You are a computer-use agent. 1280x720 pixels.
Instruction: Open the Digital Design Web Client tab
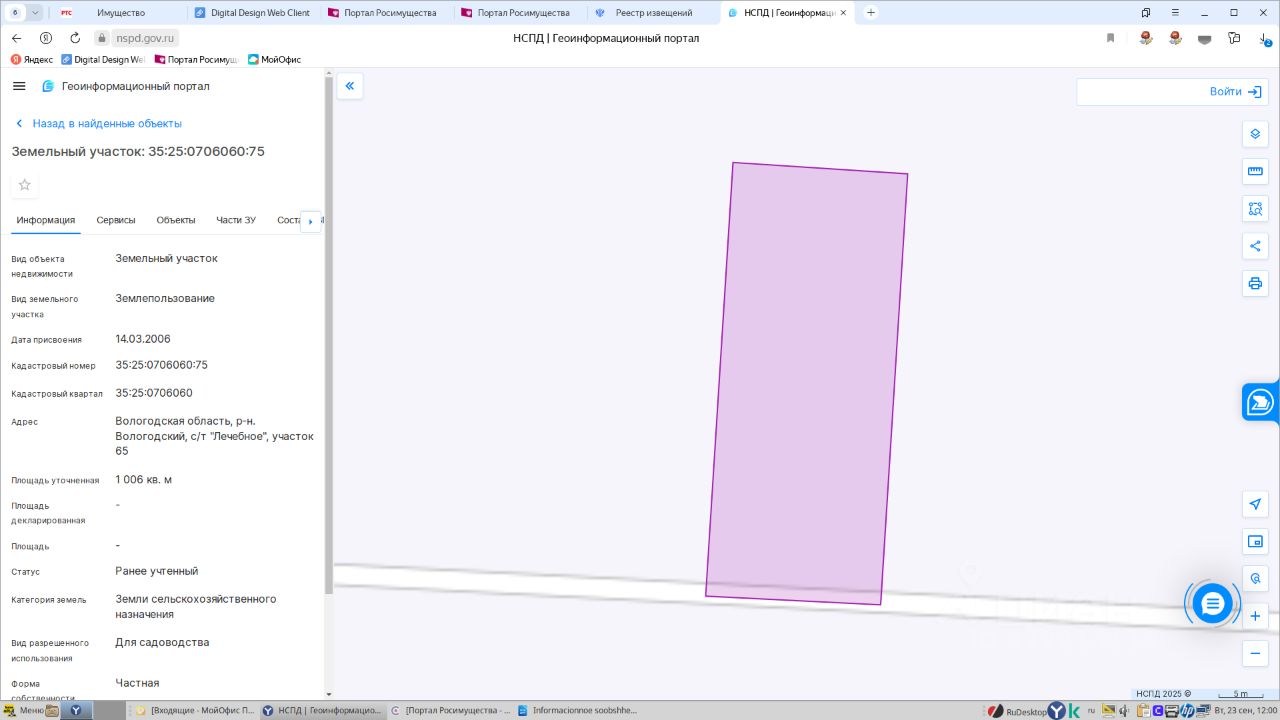tap(252, 13)
